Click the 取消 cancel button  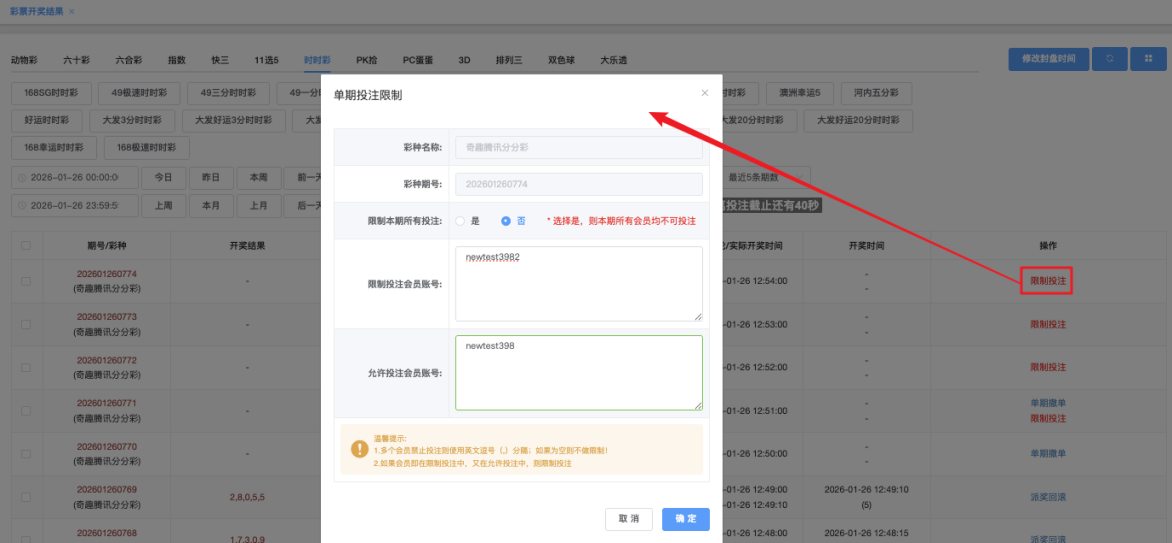(x=629, y=519)
